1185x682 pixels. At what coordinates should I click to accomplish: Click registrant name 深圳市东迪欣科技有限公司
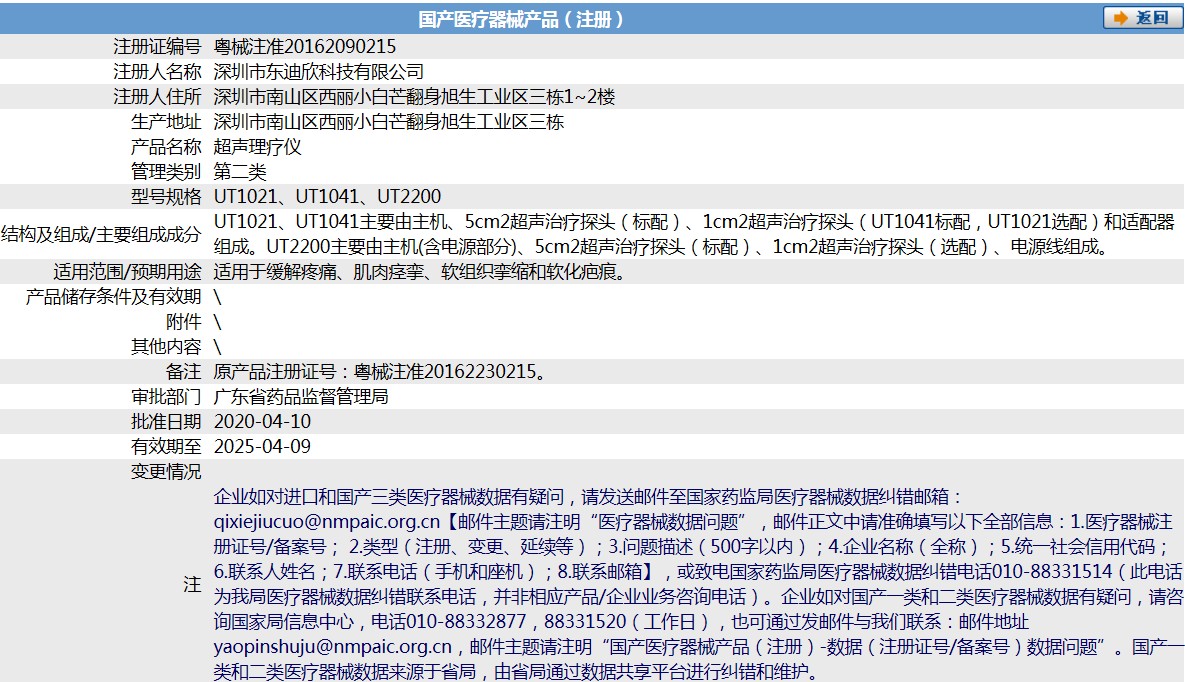(318, 72)
